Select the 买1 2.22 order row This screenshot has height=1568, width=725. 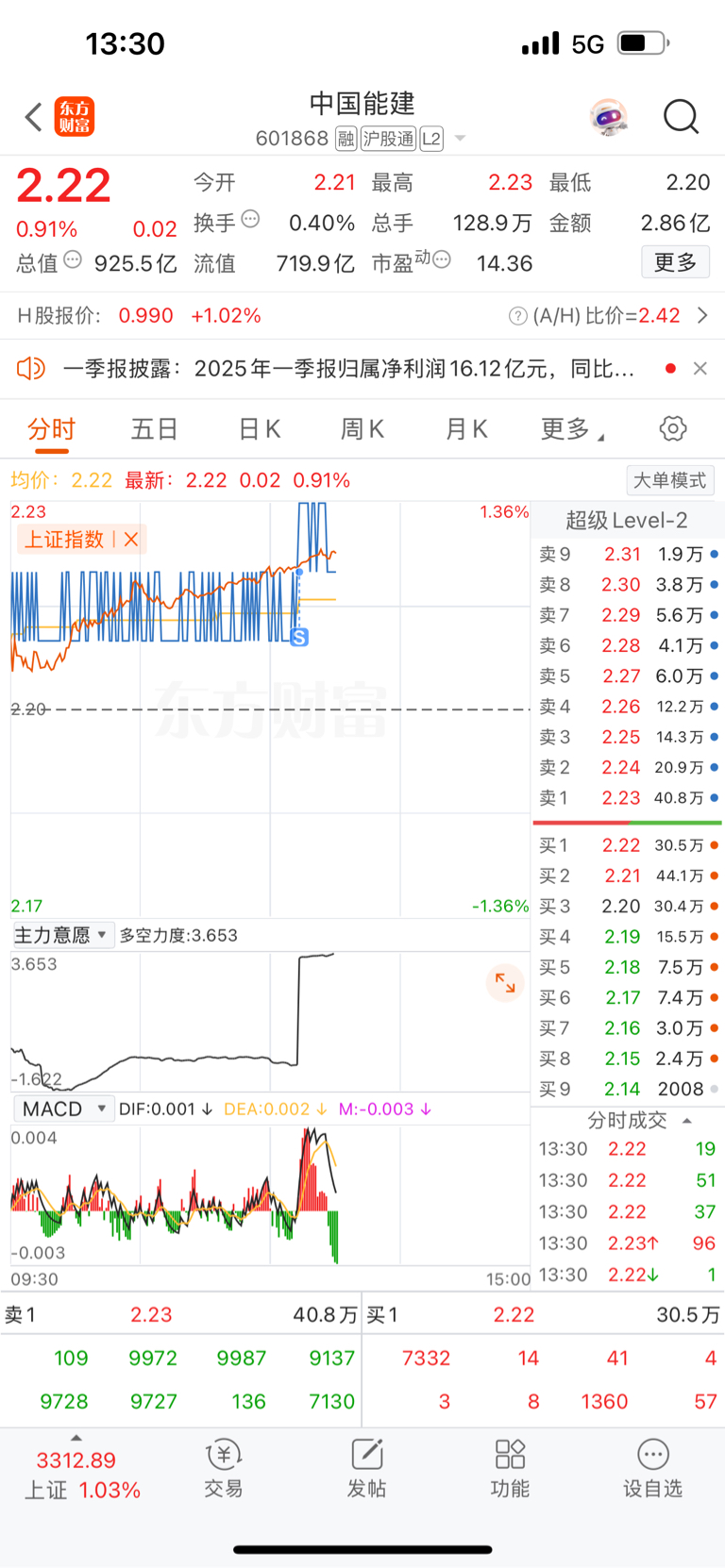click(629, 845)
